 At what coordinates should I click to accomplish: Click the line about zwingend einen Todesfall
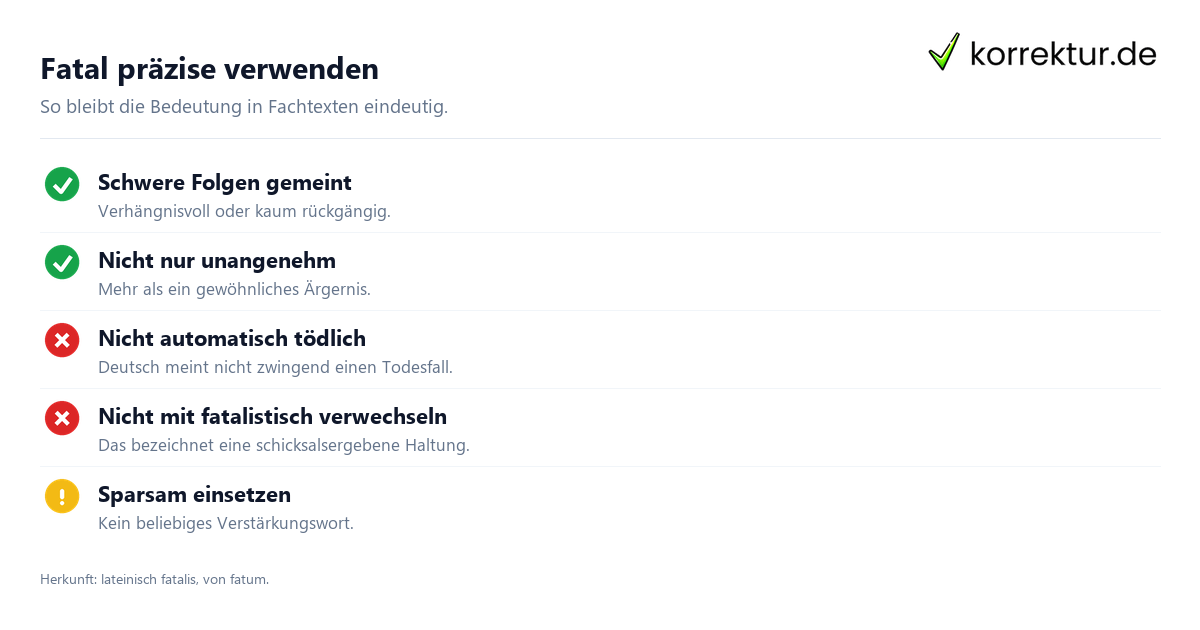click(x=275, y=368)
